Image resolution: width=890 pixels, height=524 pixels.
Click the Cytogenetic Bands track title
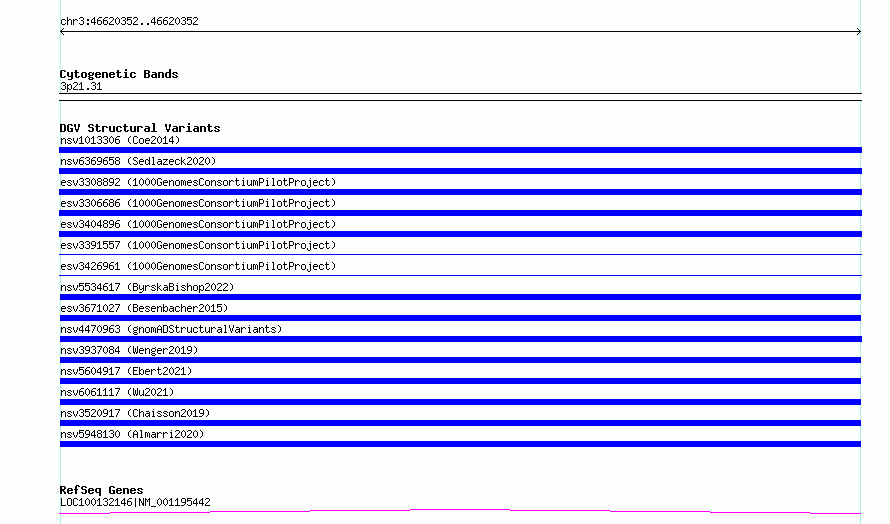tap(119, 74)
